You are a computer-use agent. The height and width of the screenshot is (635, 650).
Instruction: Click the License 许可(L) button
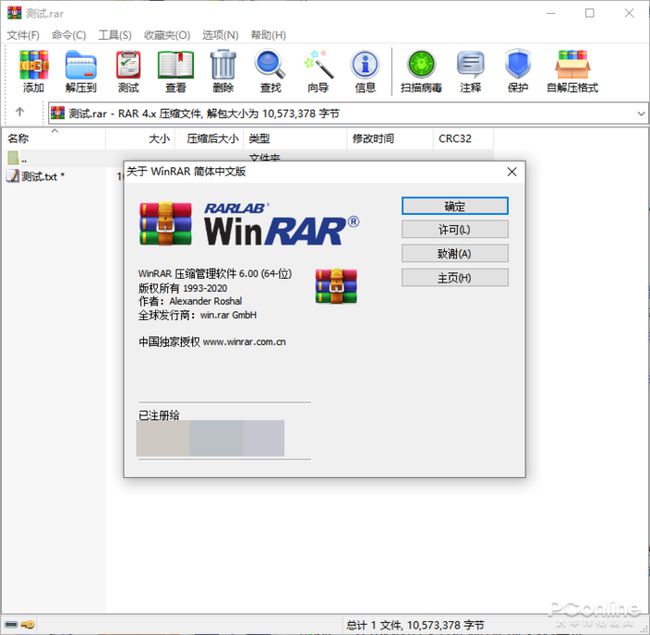[x=455, y=229]
